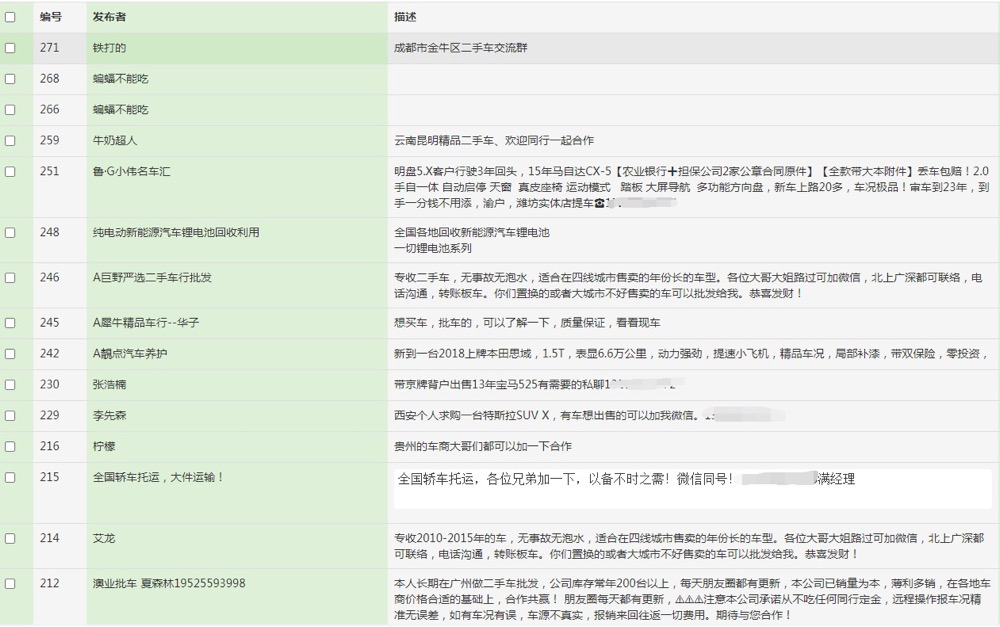Click publisher name 铁打的
This screenshot has width=1000, height=627.
click(x=109, y=48)
